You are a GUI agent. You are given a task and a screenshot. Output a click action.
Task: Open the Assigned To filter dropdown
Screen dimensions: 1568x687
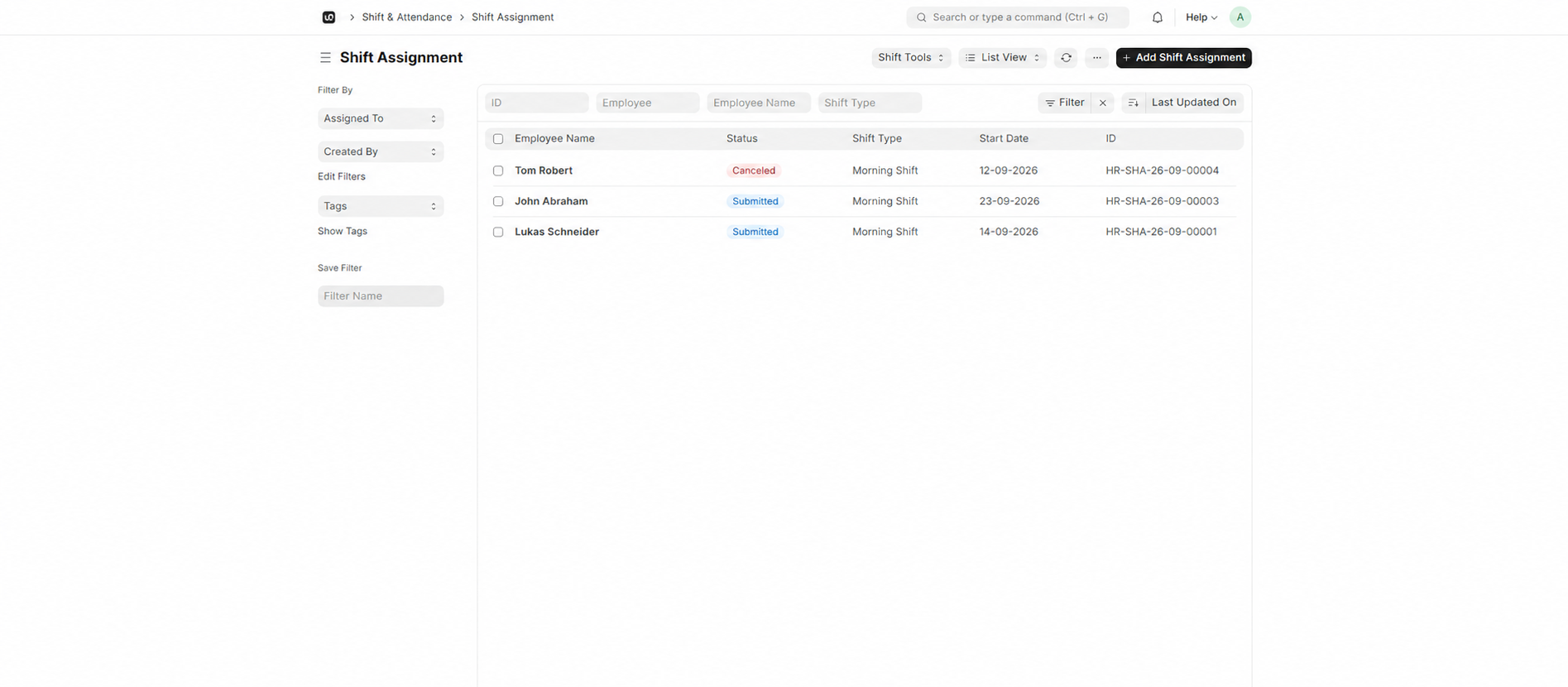381,118
